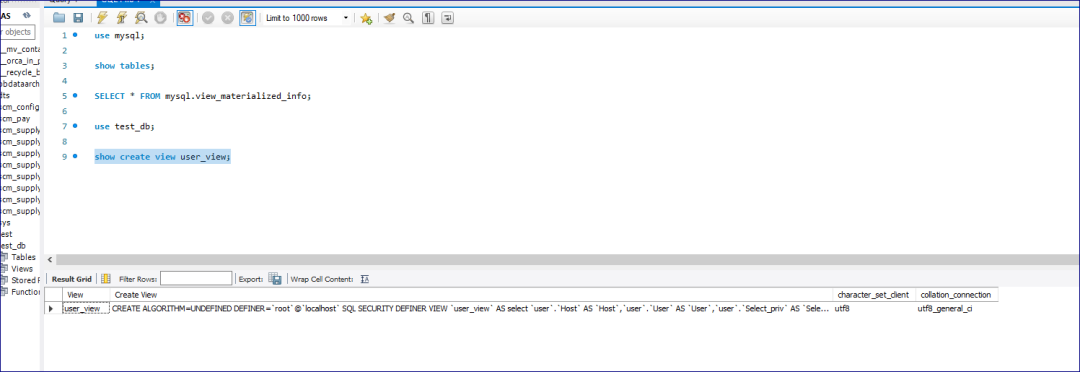Save query to snippets via star icon
The width and height of the screenshot is (1080, 372).
click(x=366, y=18)
